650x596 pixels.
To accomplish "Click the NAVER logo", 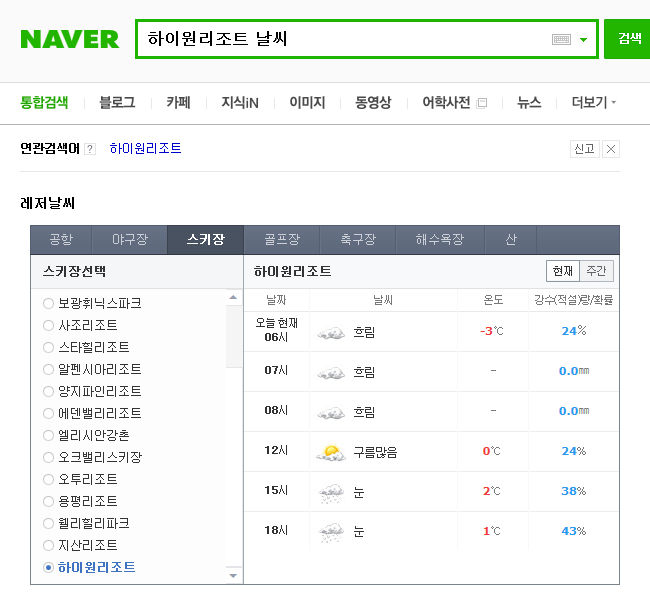I will pyautogui.click(x=70, y=39).
